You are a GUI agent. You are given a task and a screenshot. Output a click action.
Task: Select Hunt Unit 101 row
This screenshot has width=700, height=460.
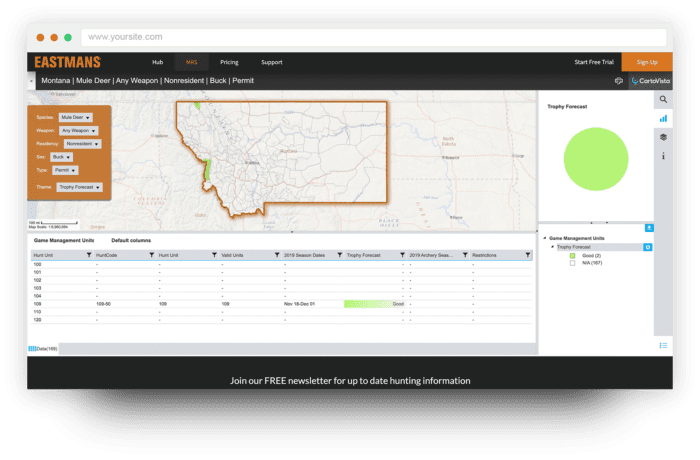282,272
